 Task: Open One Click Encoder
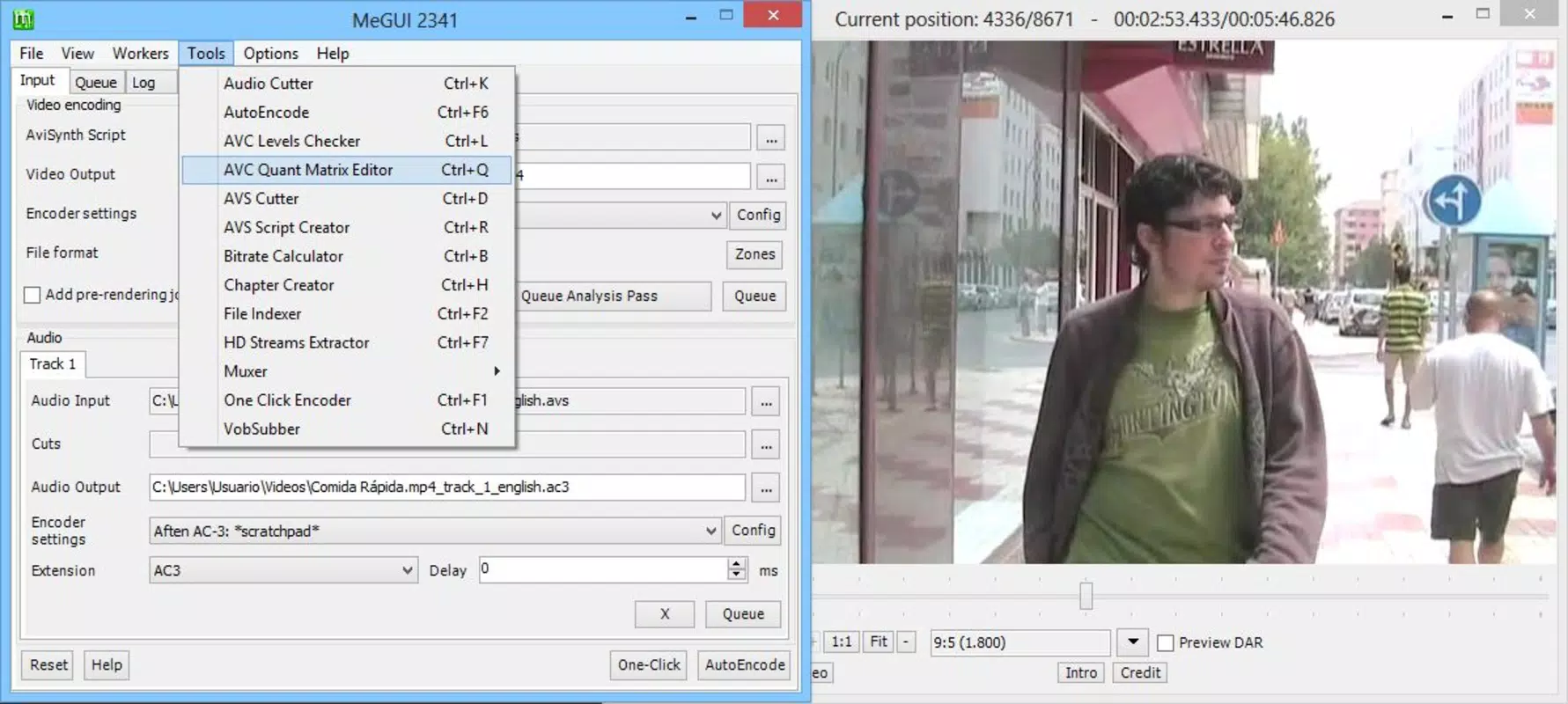pyautogui.click(x=346, y=400)
